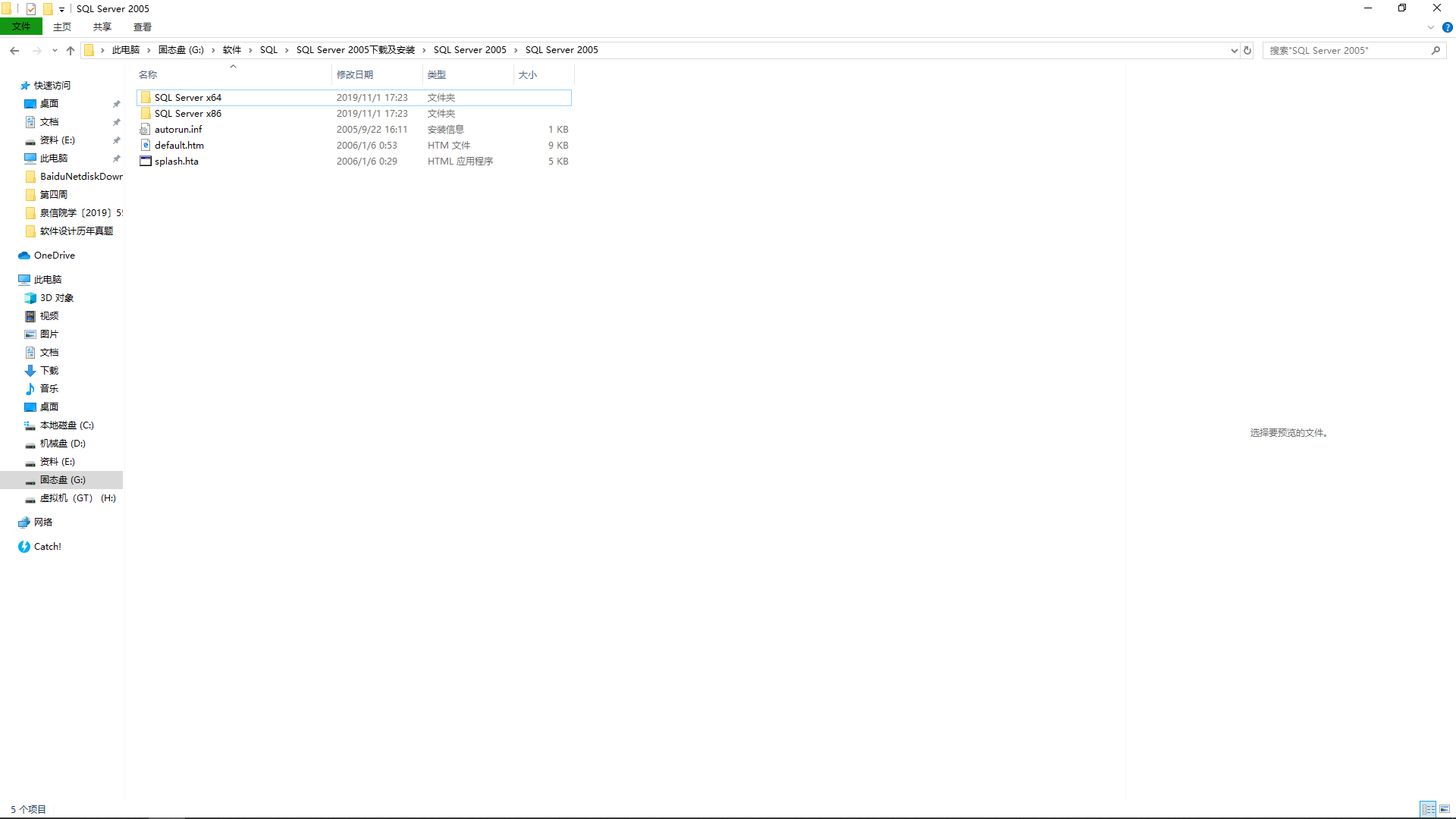Open the SQL Server x64 folder icon
1456x819 pixels.
pyautogui.click(x=146, y=98)
